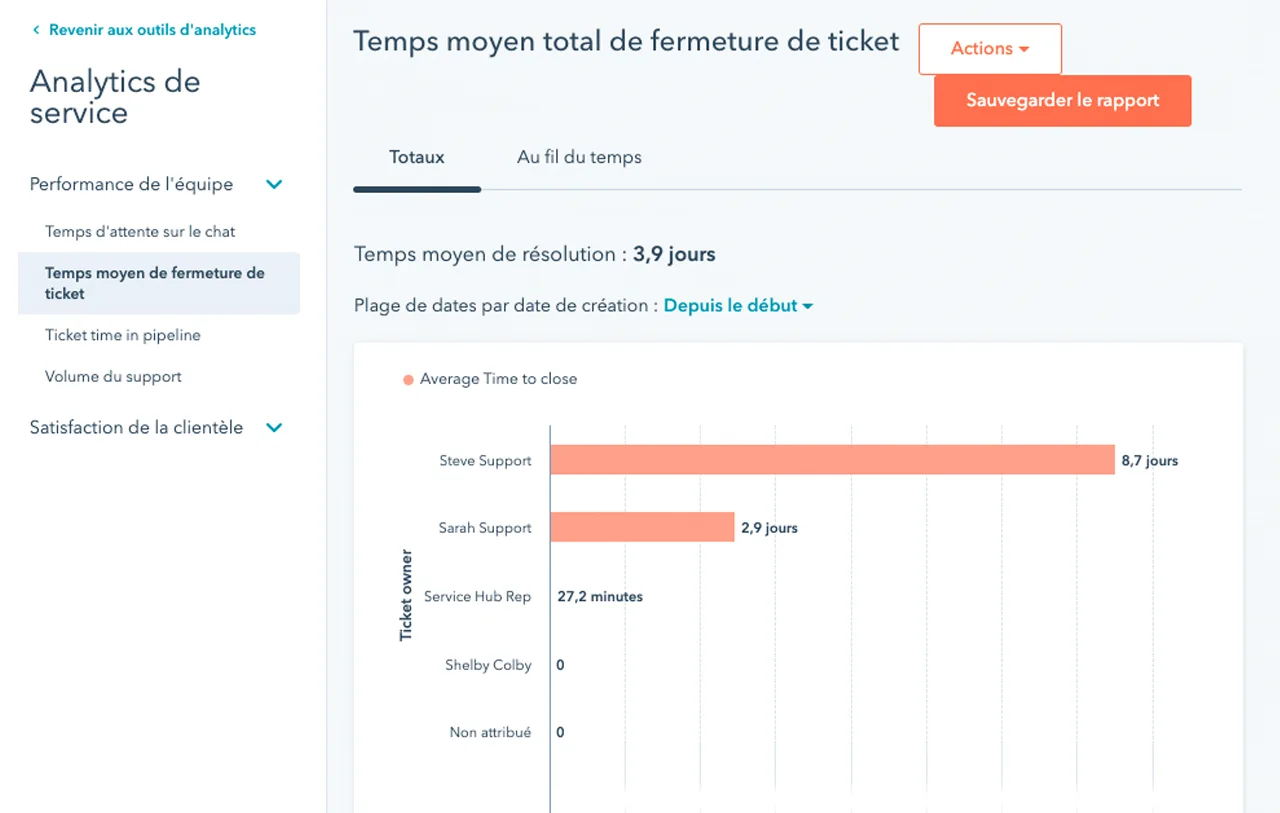
Task: Open Temps d'attente sur le chat report
Action: tap(140, 232)
